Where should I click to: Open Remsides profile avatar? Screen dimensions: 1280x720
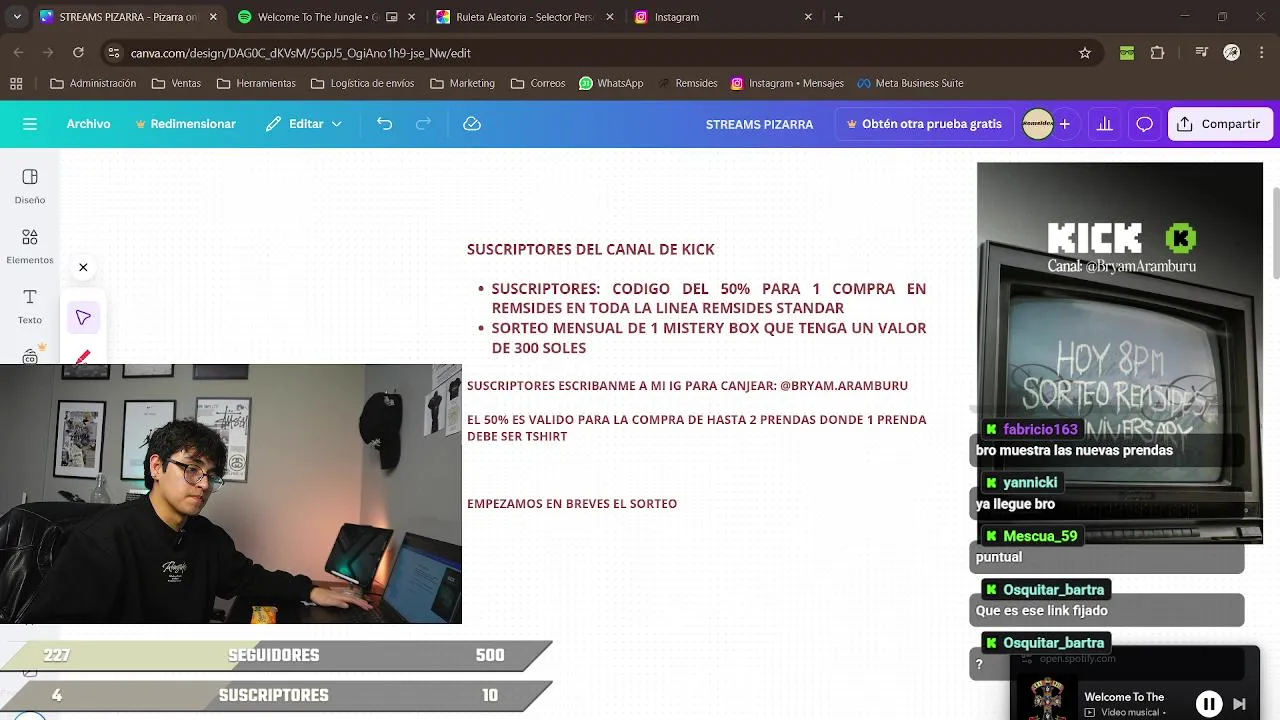click(1037, 124)
